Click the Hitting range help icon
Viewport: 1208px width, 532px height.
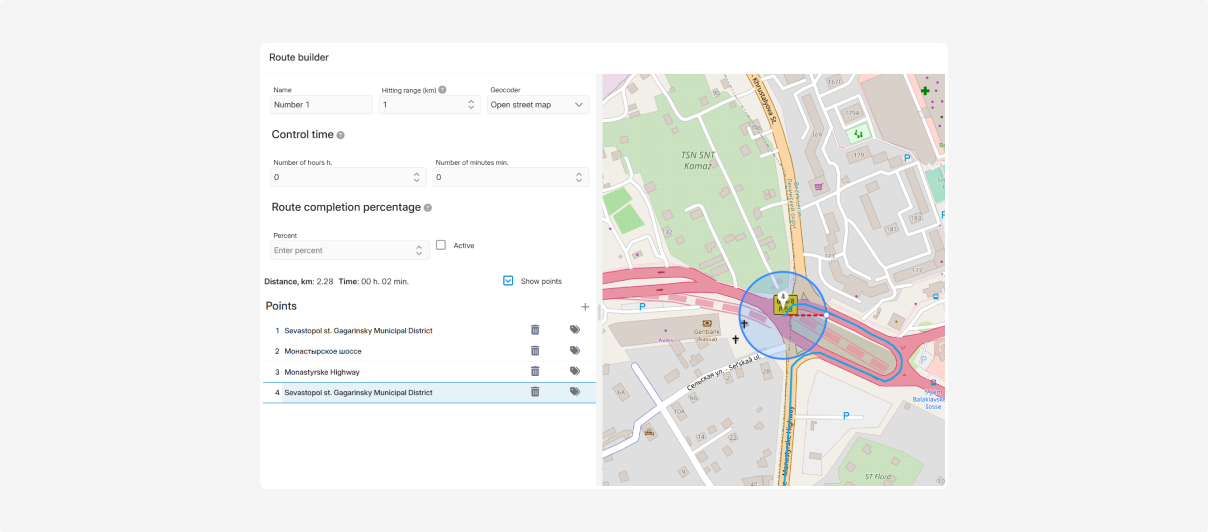click(442, 90)
